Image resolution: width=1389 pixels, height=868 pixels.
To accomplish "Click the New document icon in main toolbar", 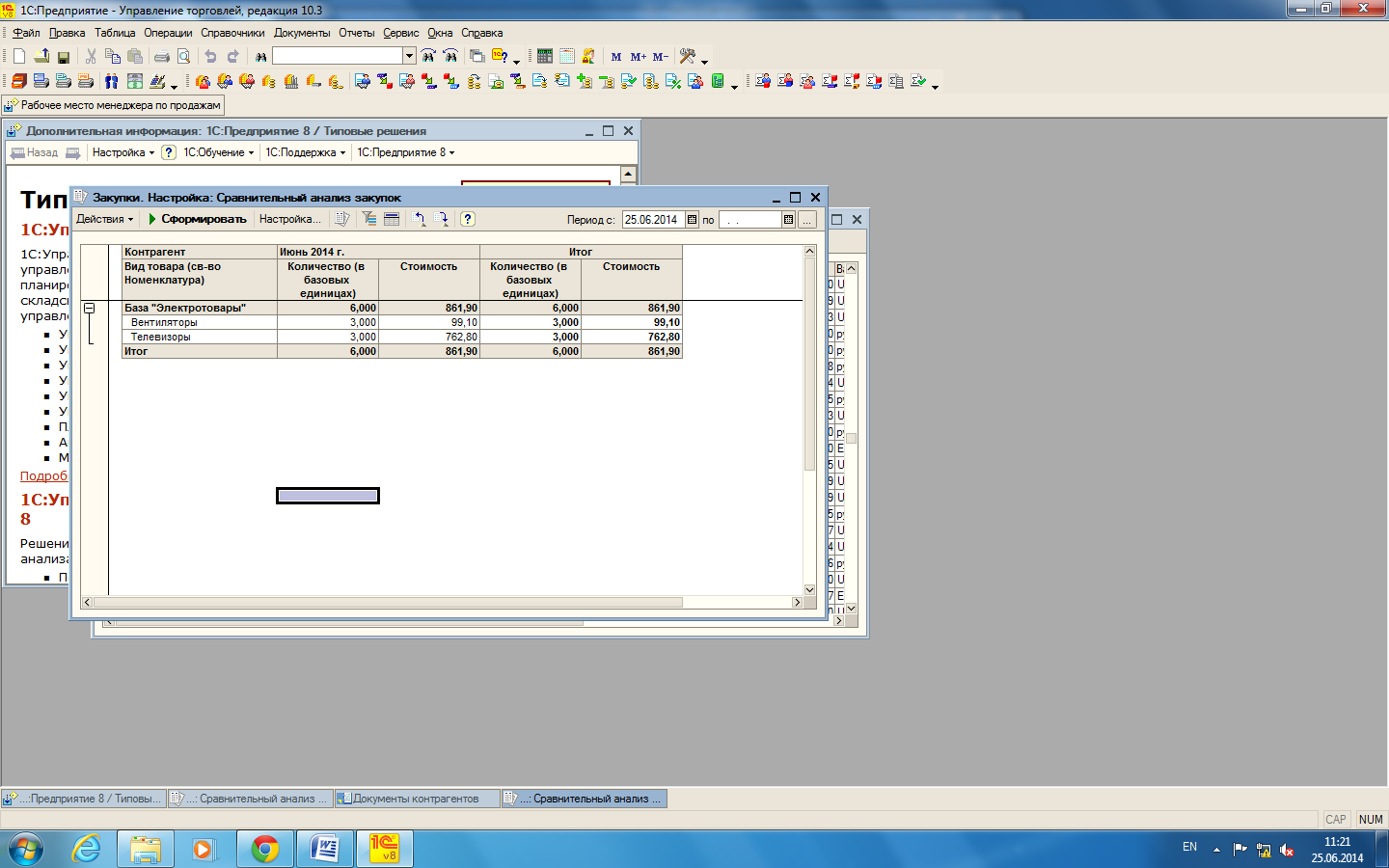I will tap(19, 57).
